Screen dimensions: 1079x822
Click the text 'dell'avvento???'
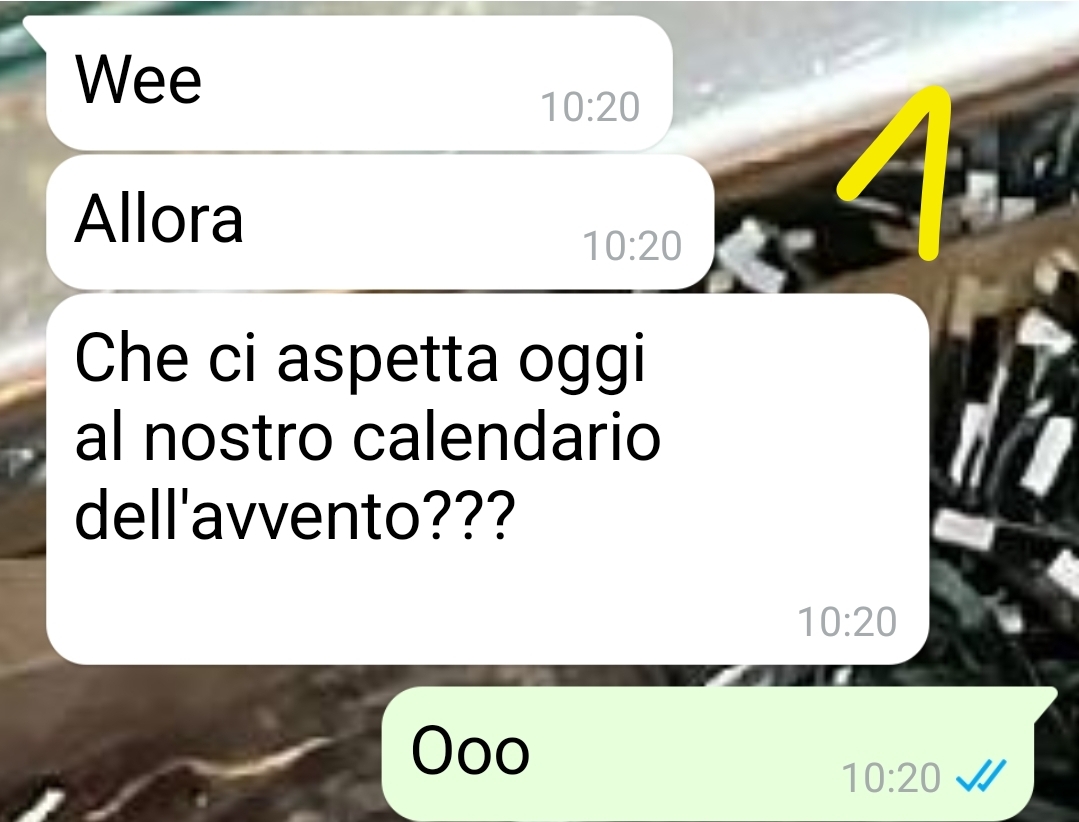[295, 515]
